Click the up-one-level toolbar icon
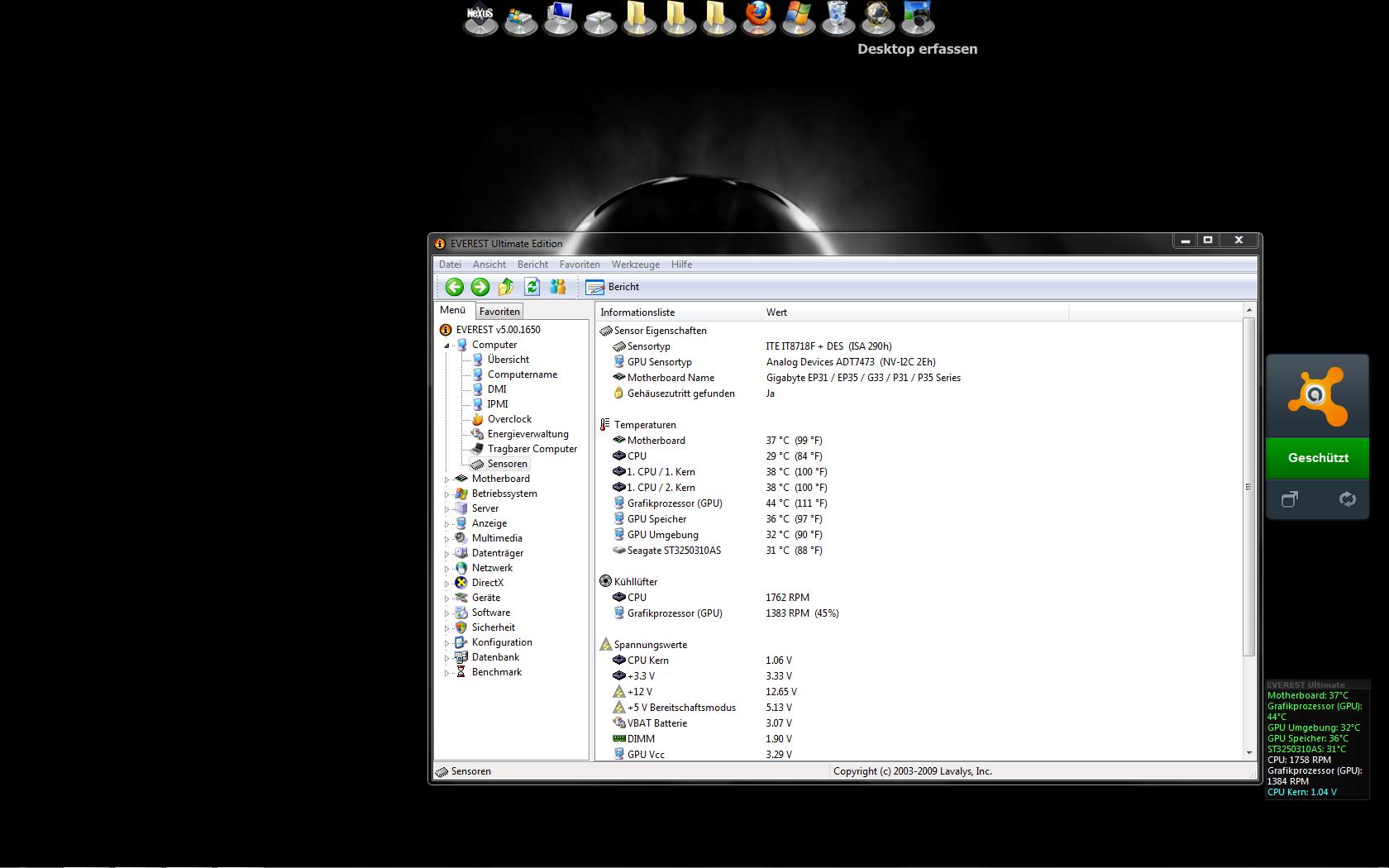The width and height of the screenshot is (1389, 868). coord(506,287)
